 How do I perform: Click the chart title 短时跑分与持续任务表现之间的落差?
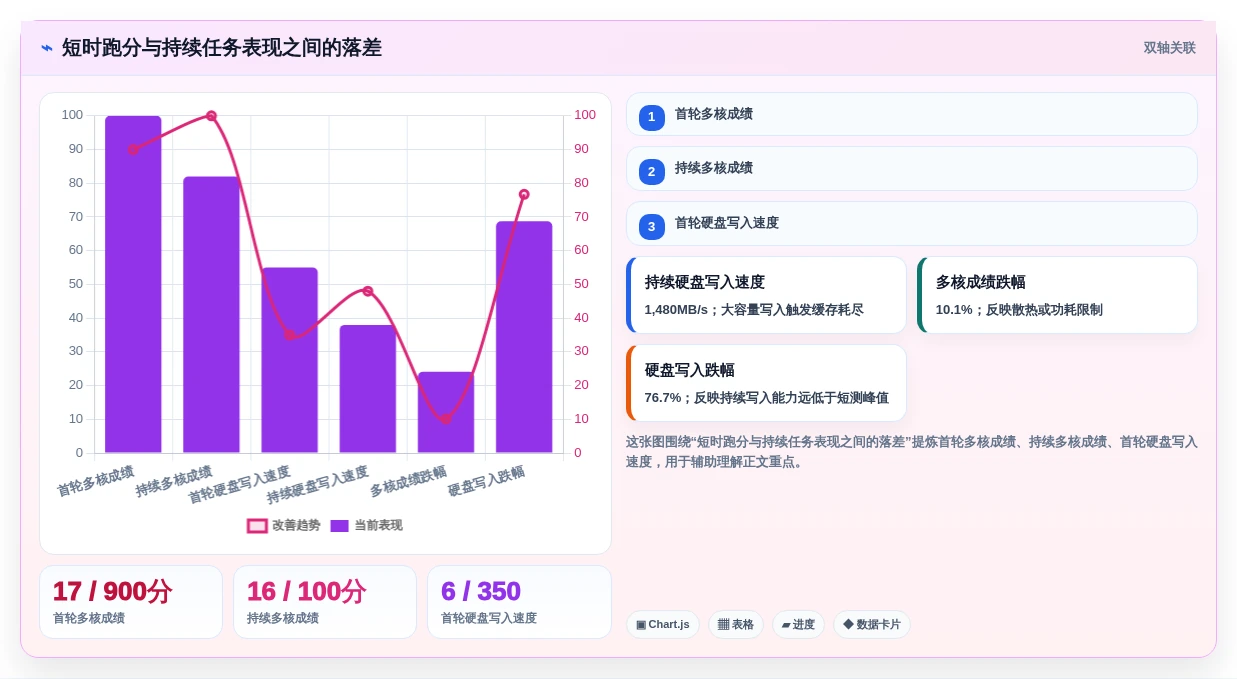[221, 48]
